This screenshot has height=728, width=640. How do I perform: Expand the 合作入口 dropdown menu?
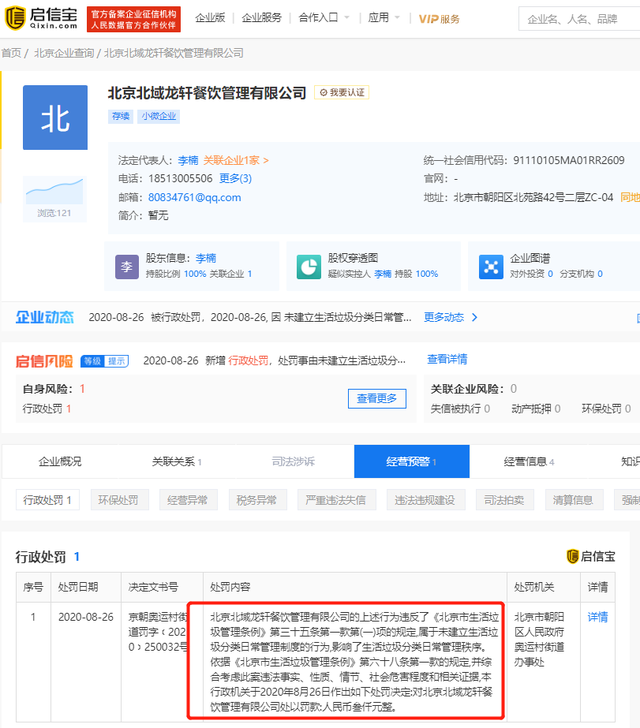point(322,18)
